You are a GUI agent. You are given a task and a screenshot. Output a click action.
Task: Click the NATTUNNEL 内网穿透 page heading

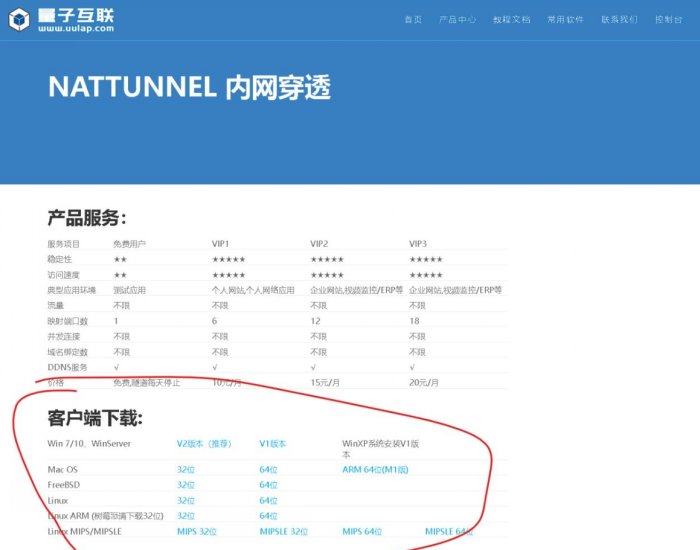click(189, 87)
